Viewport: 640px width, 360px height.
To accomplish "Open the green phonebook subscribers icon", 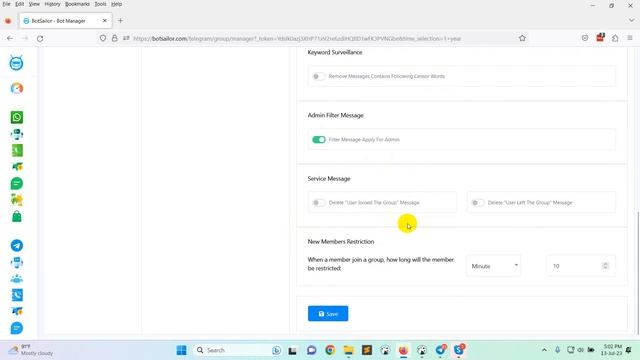I will click(x=17, y=151).
